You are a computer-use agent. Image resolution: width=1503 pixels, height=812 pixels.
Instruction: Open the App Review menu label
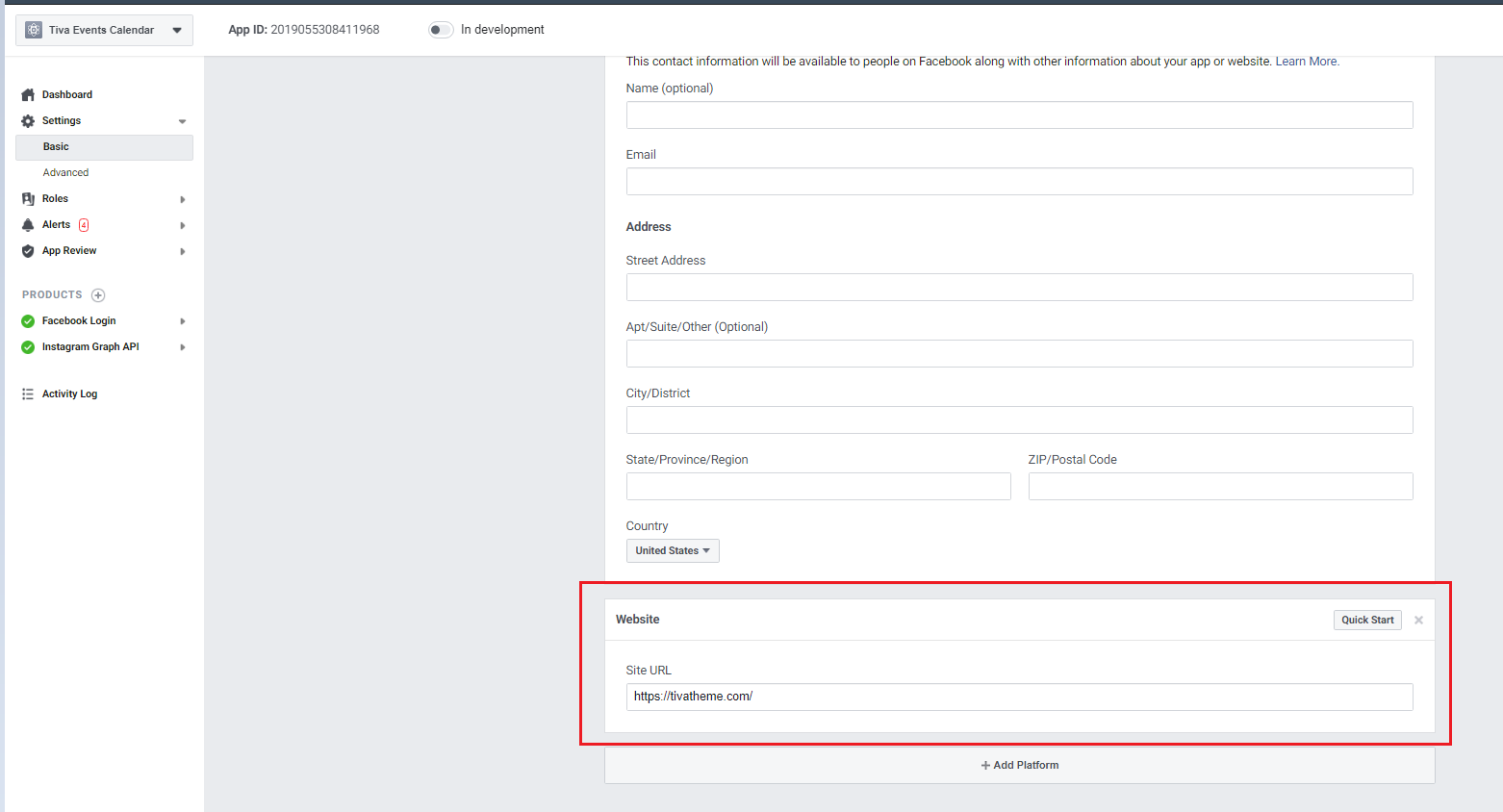tap(69, 251)
